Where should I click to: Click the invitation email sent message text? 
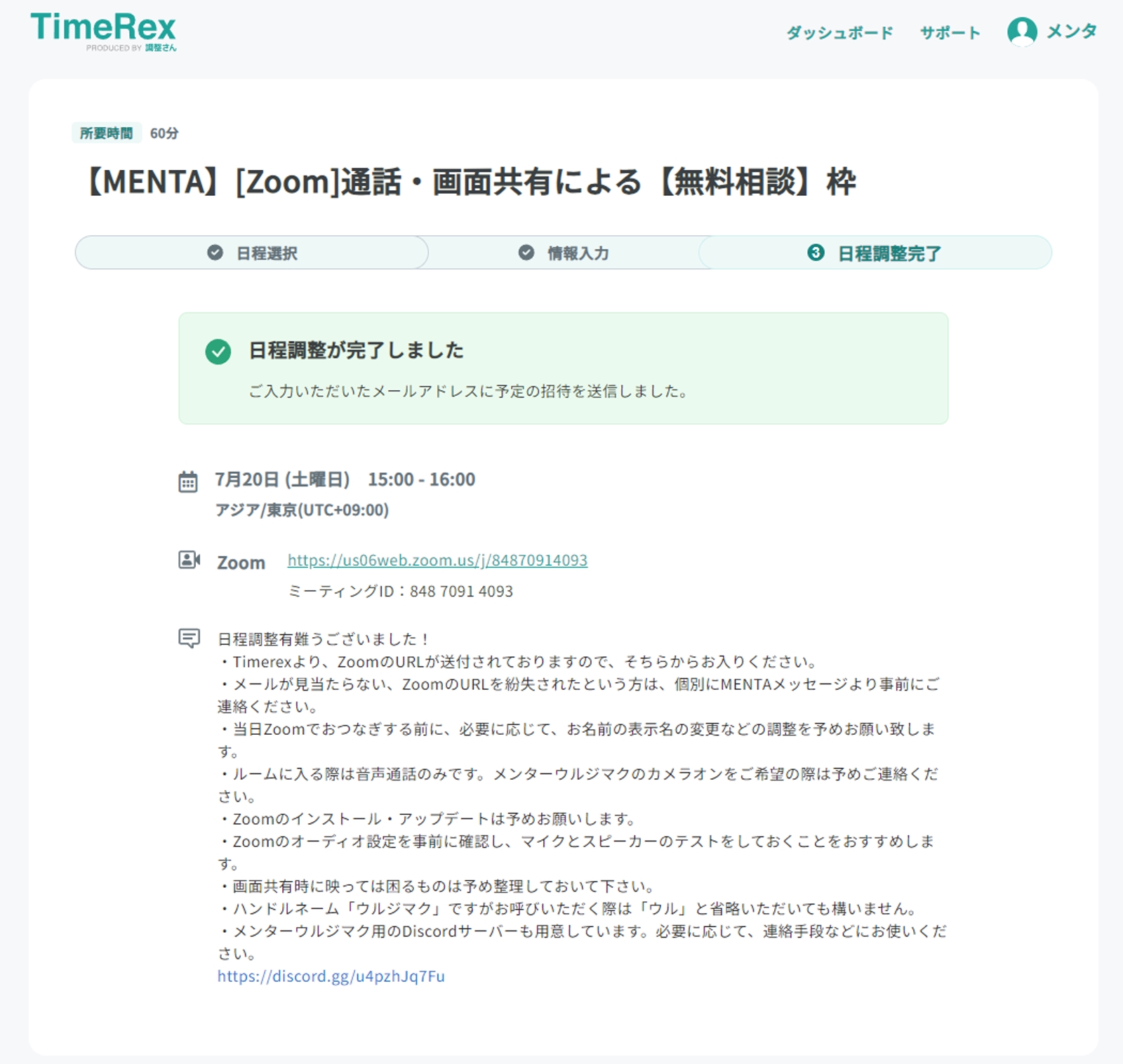click(x=468, y=391)
